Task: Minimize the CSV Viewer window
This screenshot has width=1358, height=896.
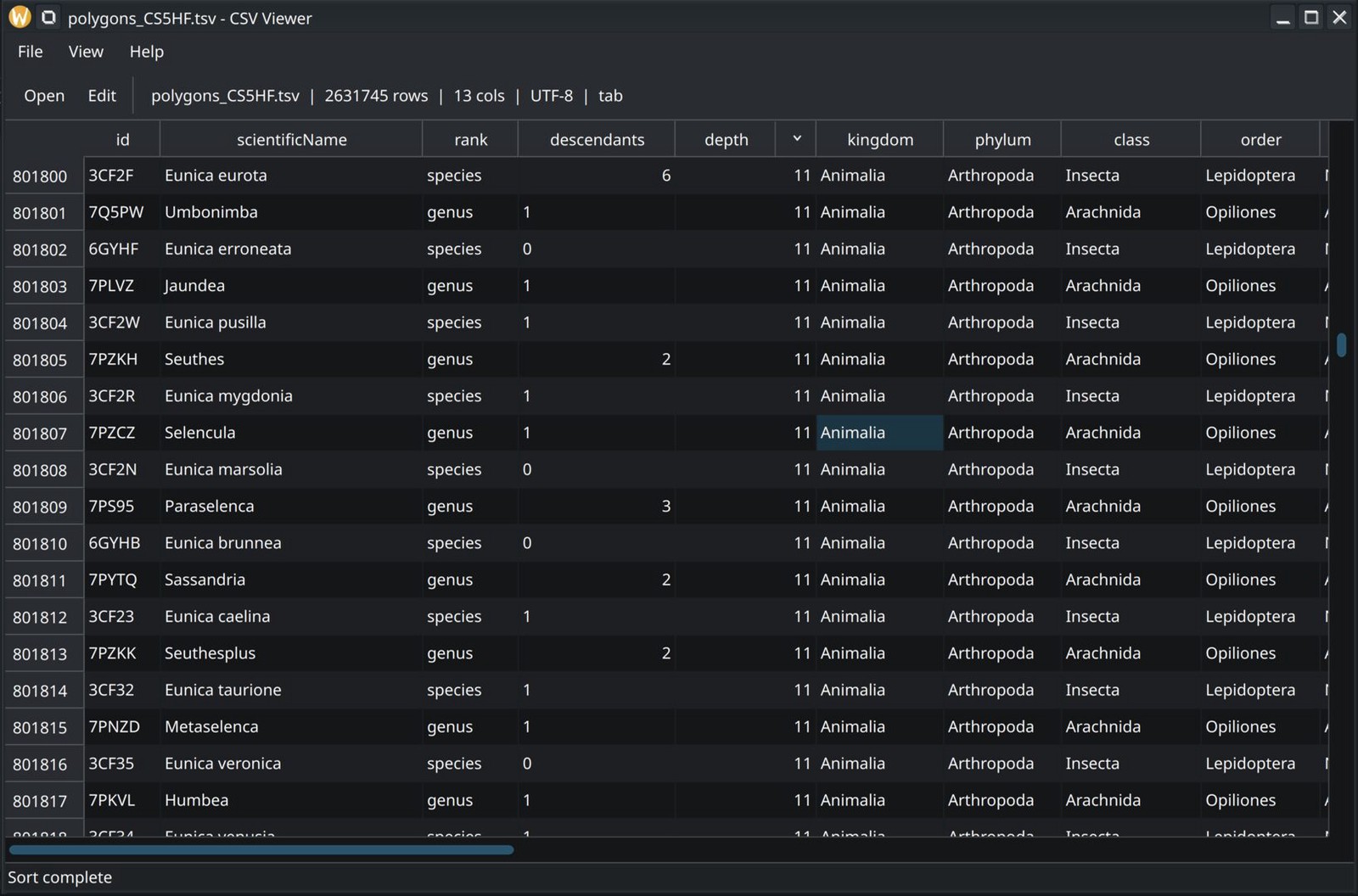Action: (1283, 17)
